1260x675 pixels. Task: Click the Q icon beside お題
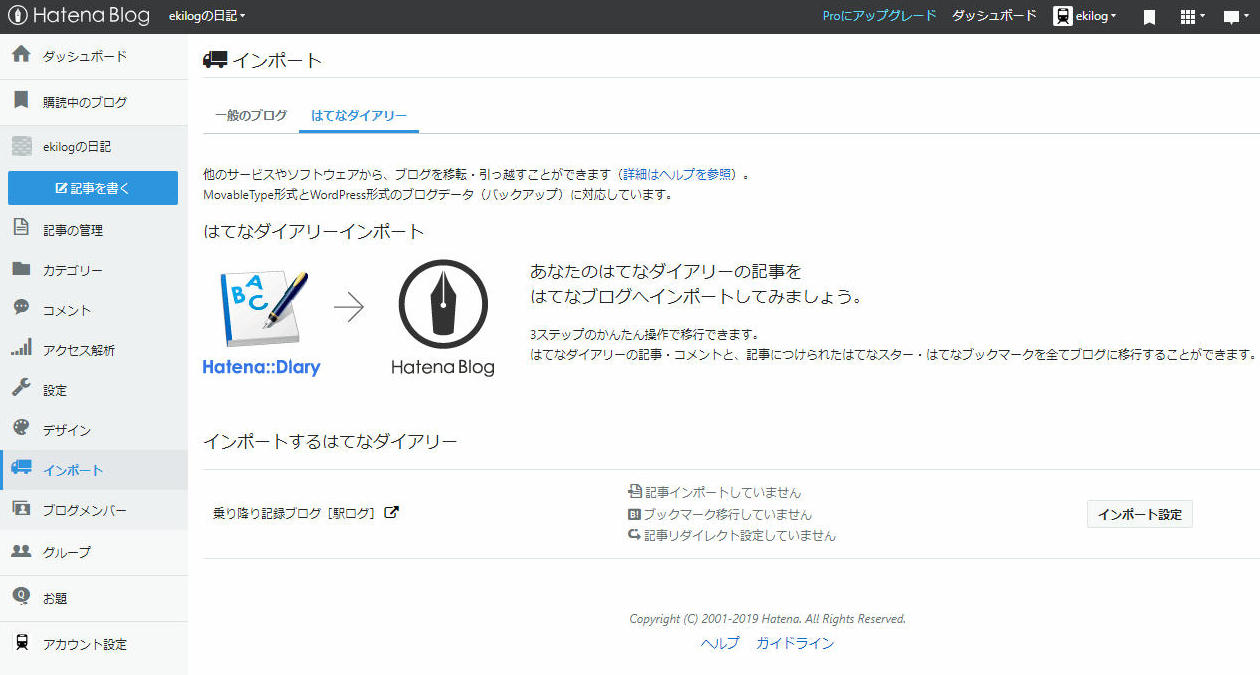click(x=21, y=596)
